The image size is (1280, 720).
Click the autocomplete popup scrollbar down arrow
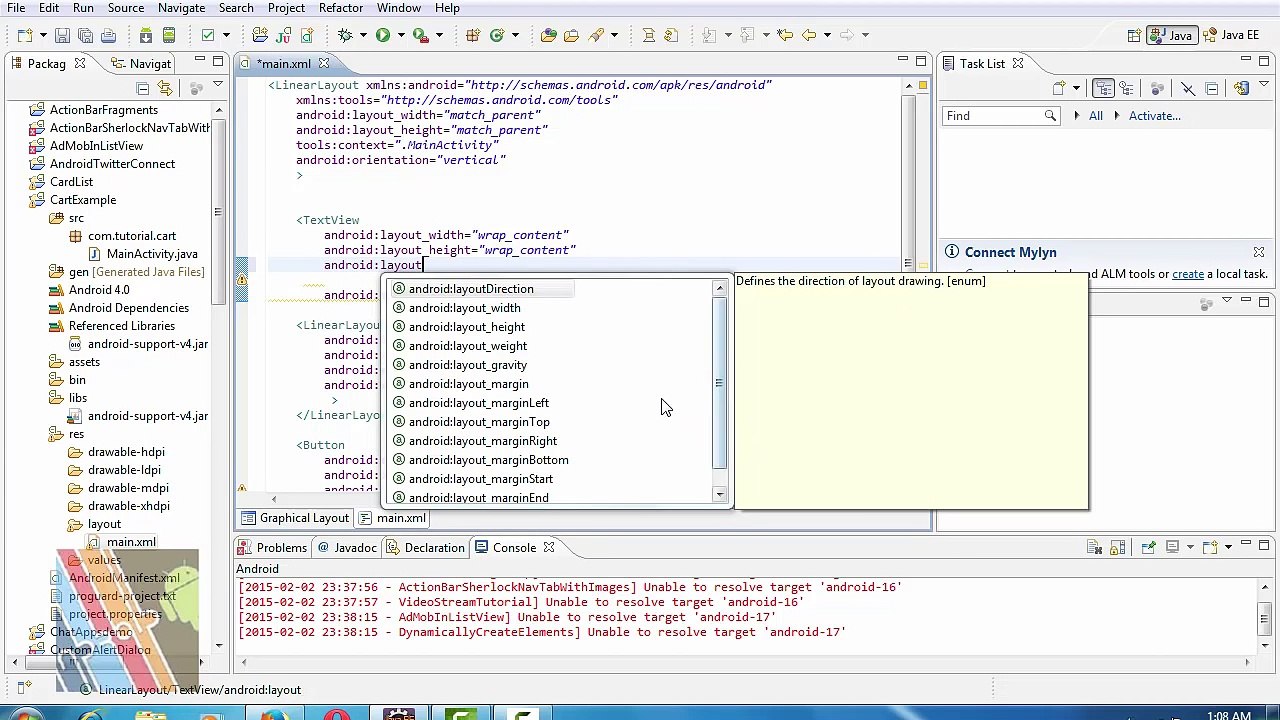click(719, 496)
